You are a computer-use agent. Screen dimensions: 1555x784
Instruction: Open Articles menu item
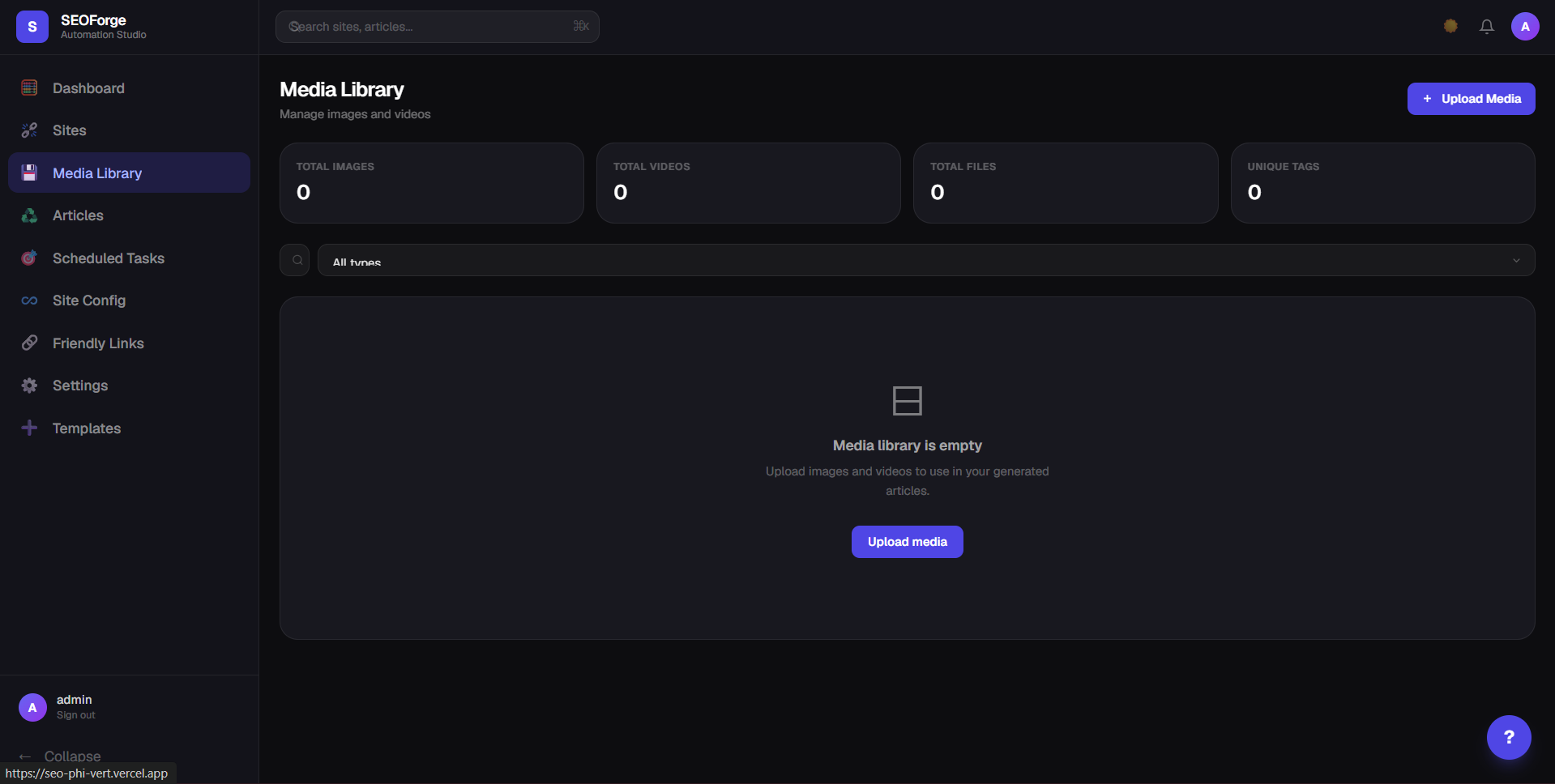point(129,215)
